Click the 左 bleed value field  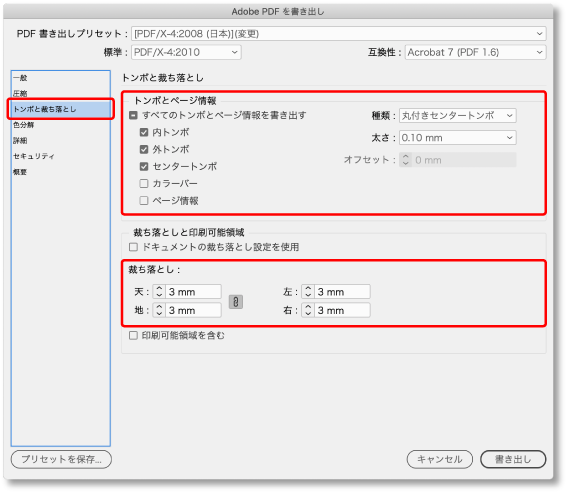(x=342, y=292)
